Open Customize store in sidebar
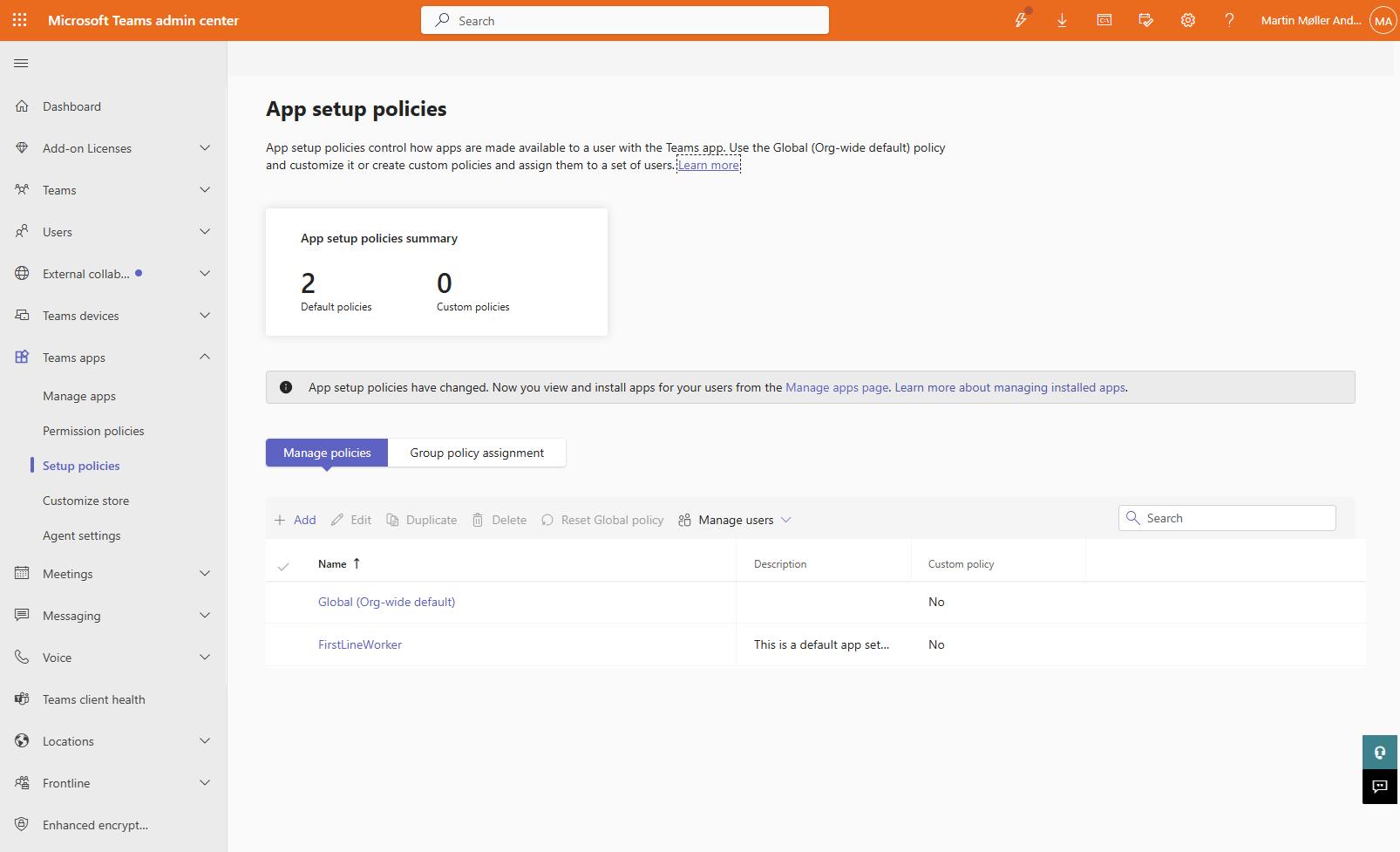 pyautogui.click(x=85, y=501)
